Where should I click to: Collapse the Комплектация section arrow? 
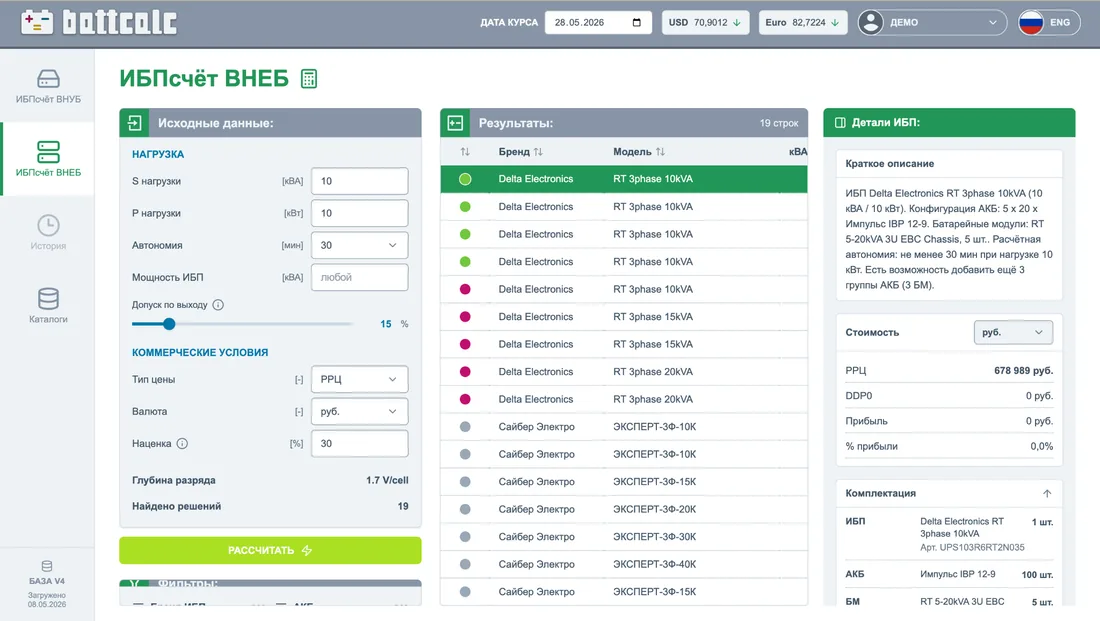click(1047, 493)
